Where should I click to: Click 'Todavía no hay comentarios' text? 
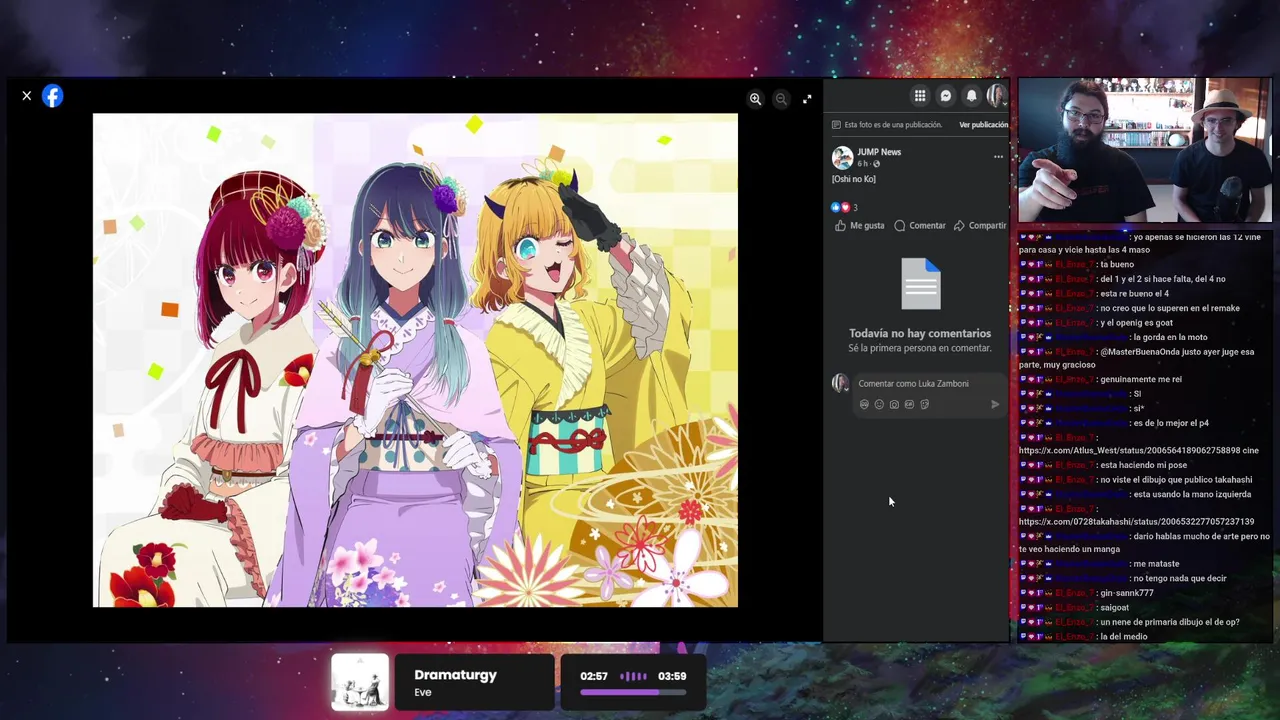pos(920,334)
